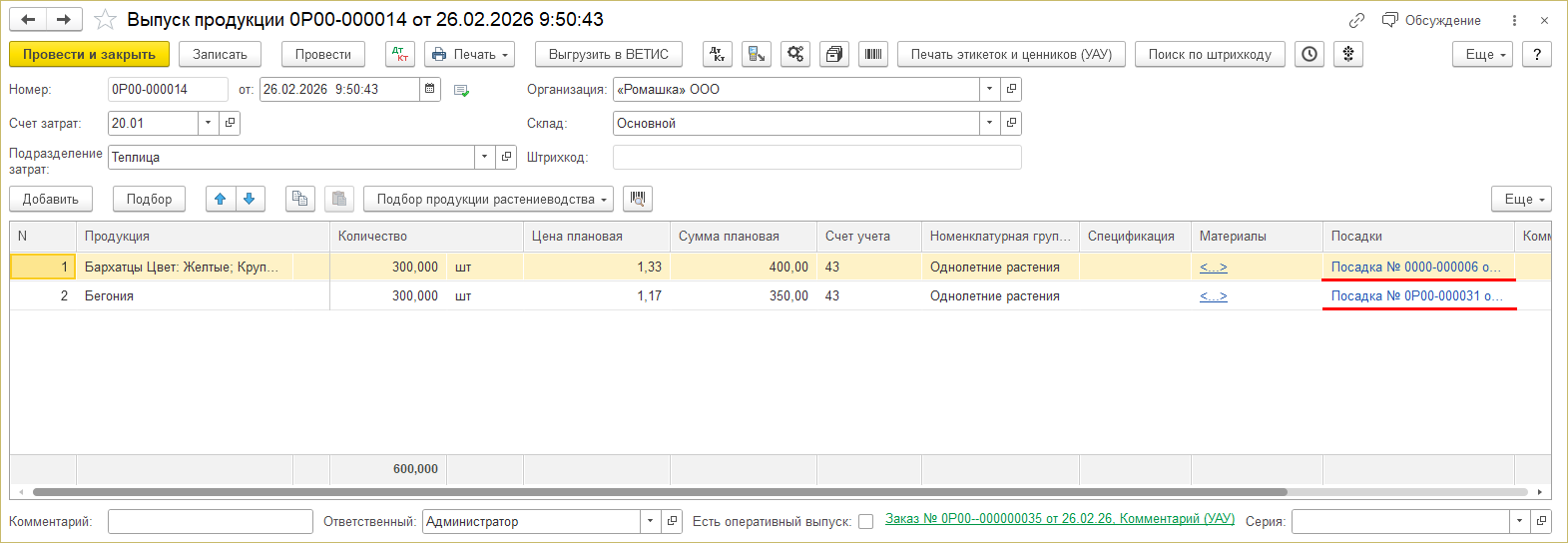Copy rows icon in table toolbar

[299, 199]
